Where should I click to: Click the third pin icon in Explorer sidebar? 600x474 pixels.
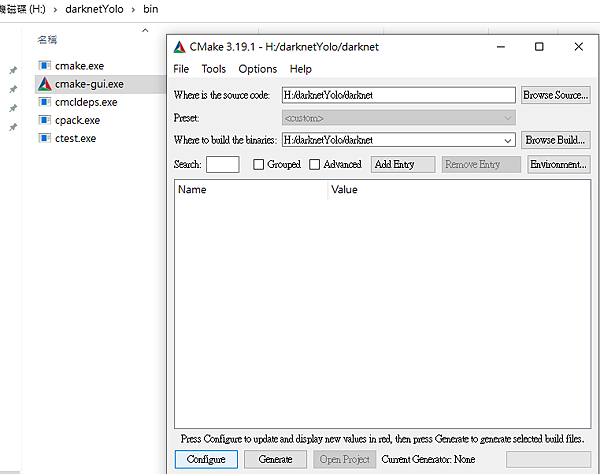(x=13, y=108)
